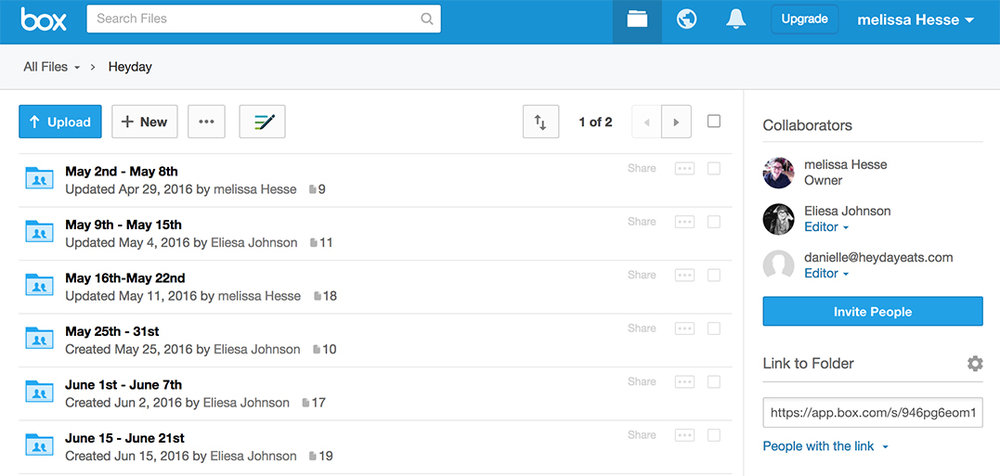
Task: Open the May 25th - 31st folder name
Action: (x=112, y=331)
